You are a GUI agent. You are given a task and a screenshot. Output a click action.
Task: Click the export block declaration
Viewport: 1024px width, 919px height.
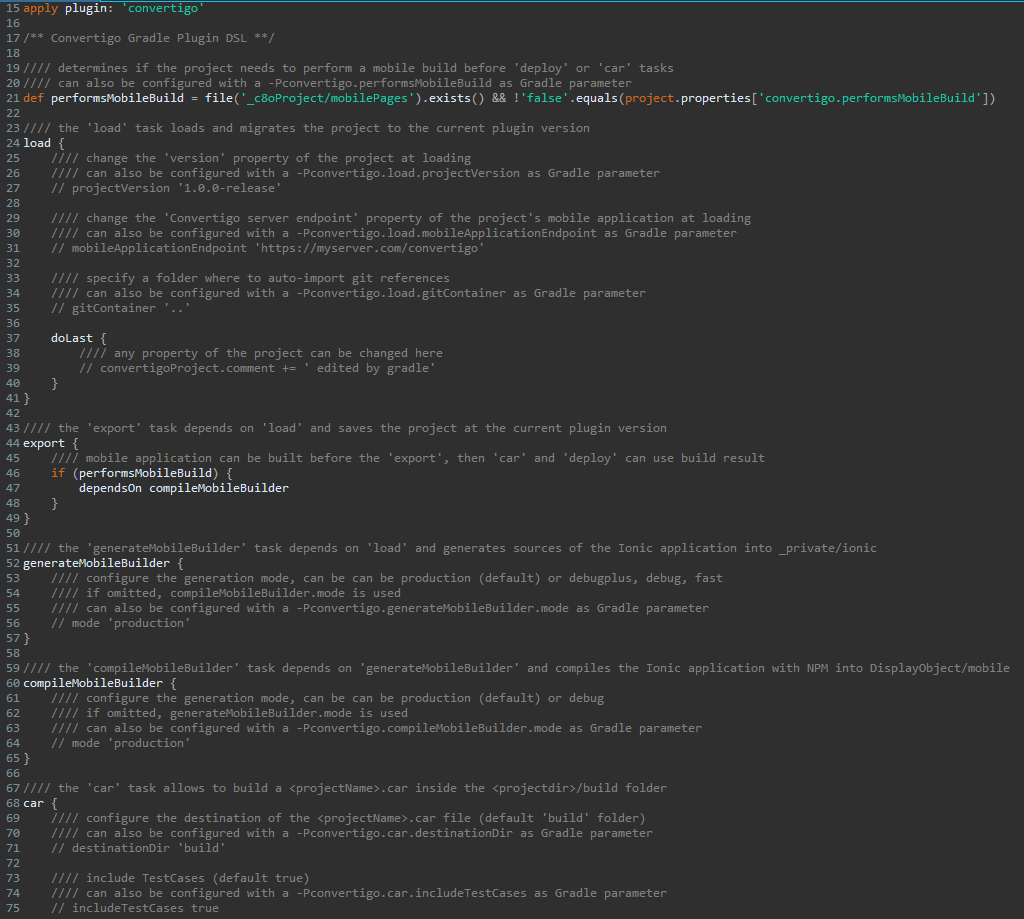tap(41, 442)
